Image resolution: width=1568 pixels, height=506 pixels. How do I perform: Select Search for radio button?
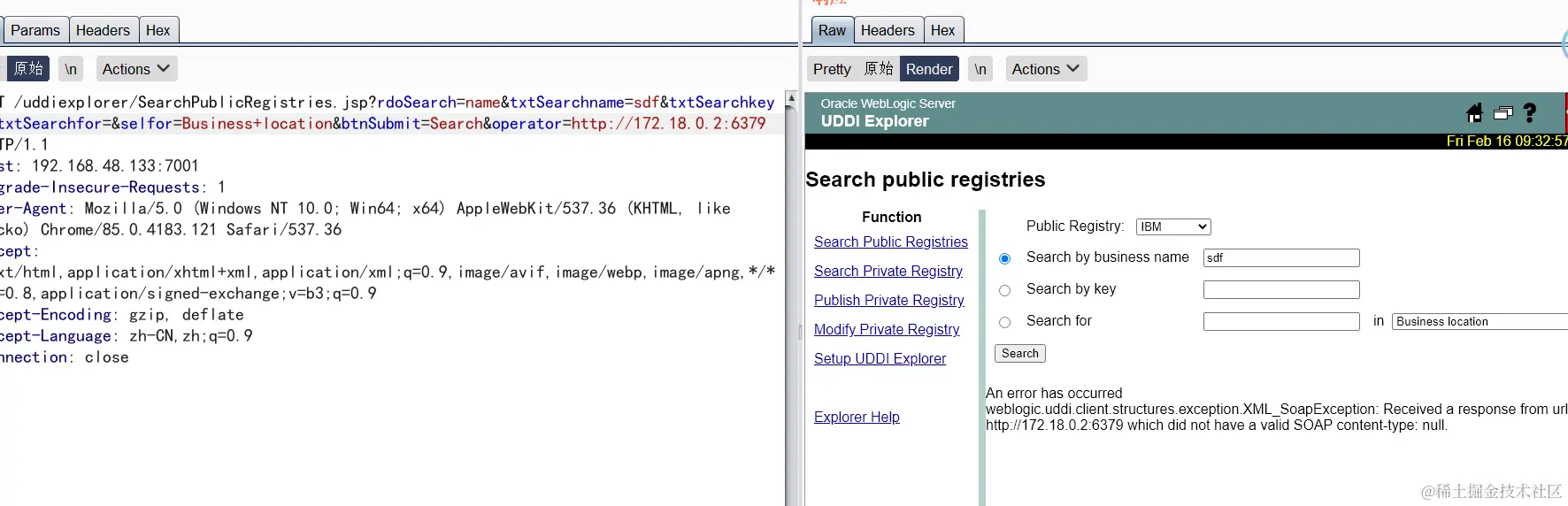(1004, 322)
